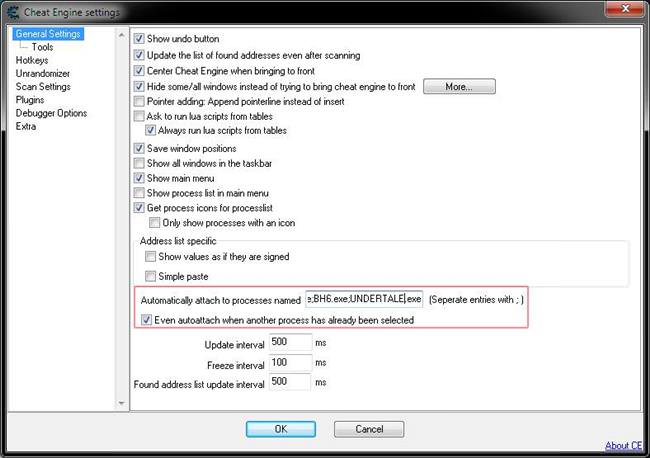The image size is (650, 458).
Task: Check Only show processes with an icon
Action: [x=154, y=223]
